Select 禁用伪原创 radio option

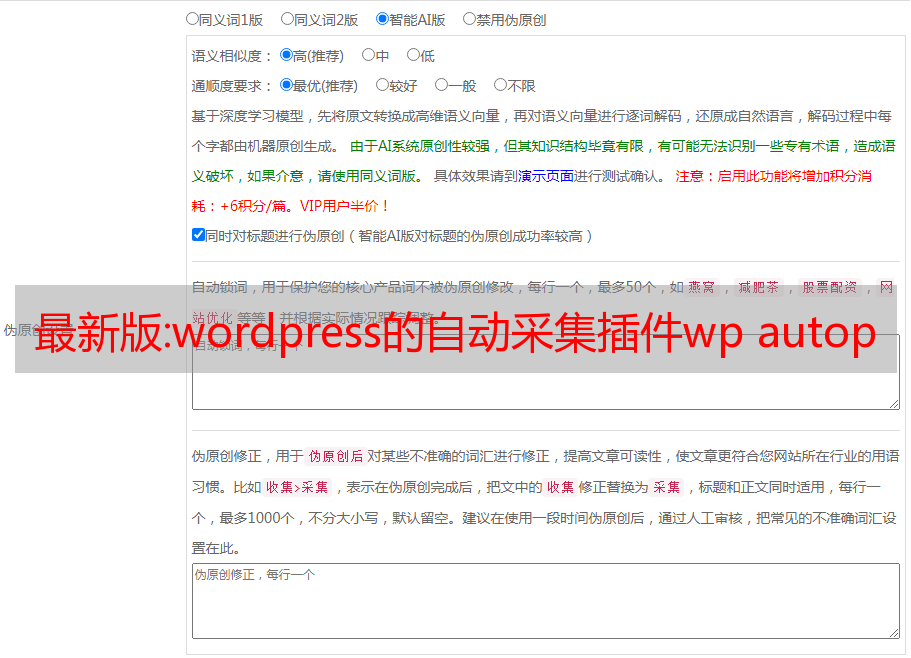coord(469,19)
